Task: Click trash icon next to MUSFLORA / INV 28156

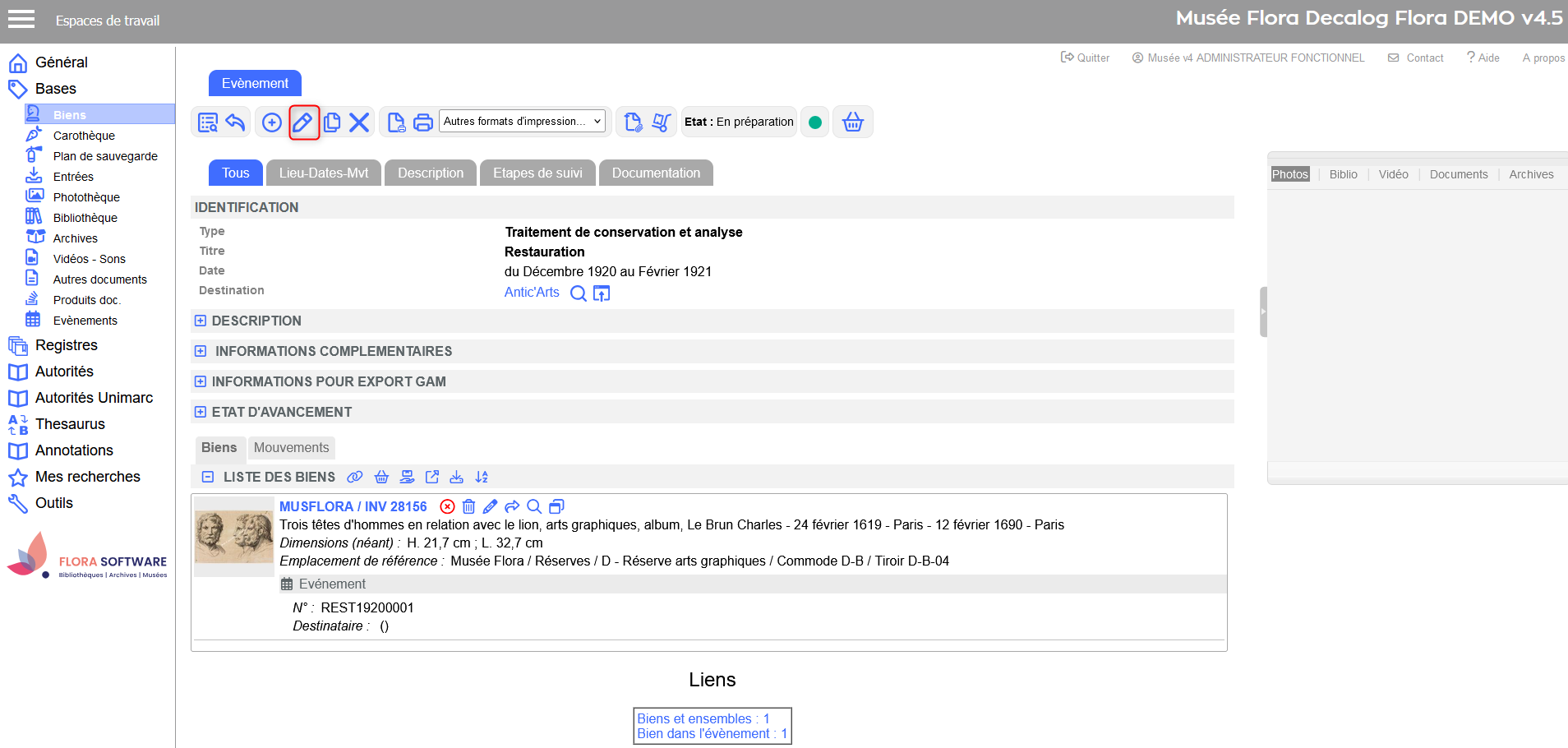Action: coord(468,506)
